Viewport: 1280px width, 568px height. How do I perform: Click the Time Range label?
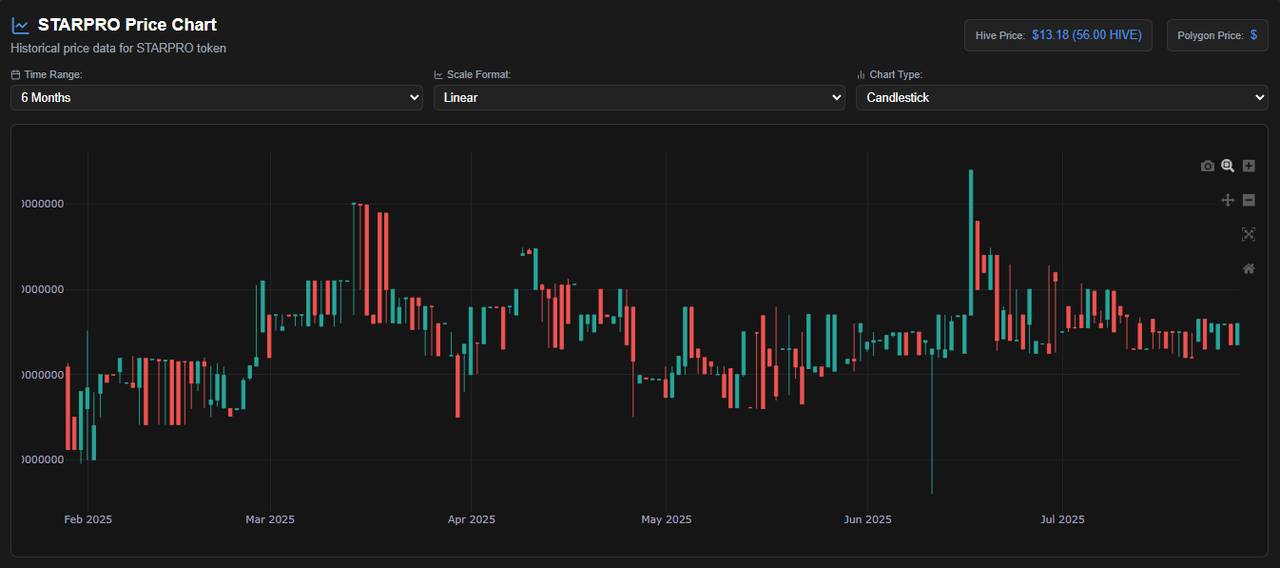[53, 75]
